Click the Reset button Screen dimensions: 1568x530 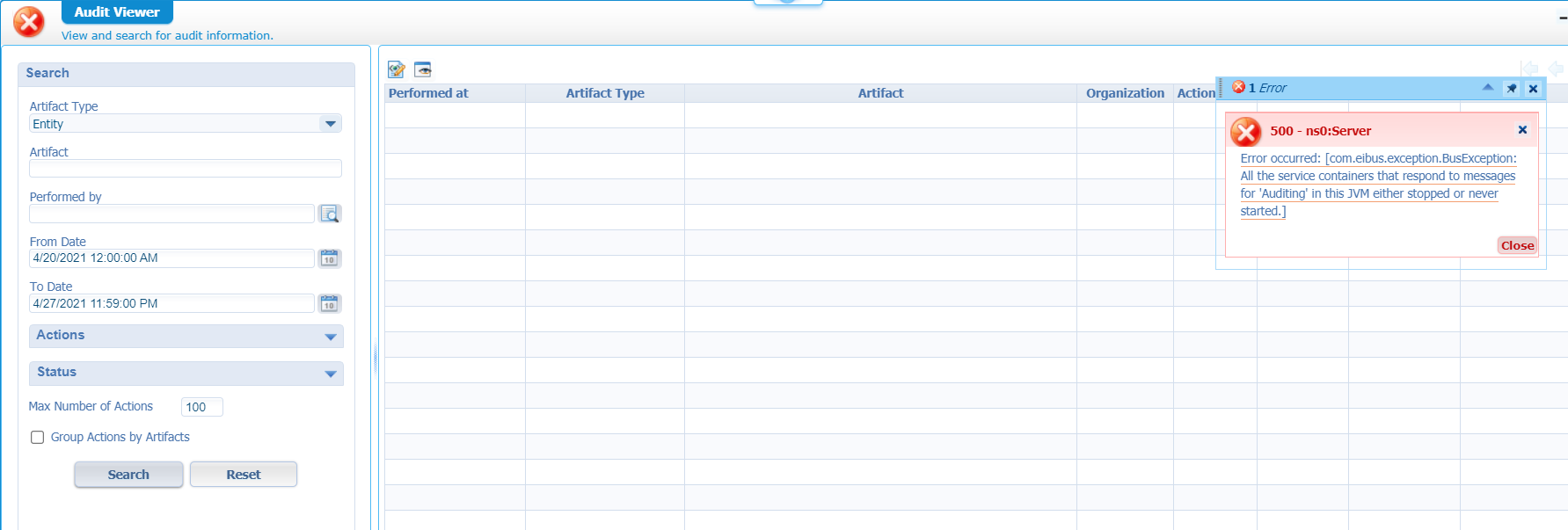point(244,475)
